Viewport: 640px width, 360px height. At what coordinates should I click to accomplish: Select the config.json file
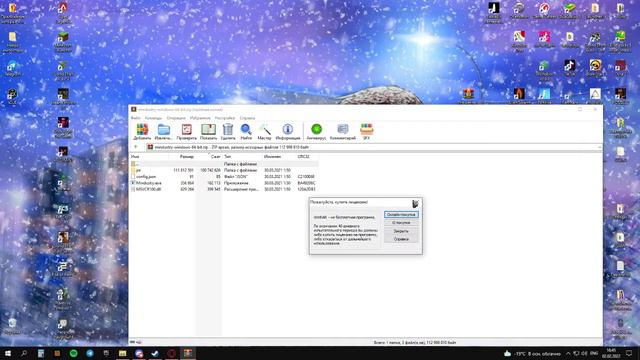point(224,177)
